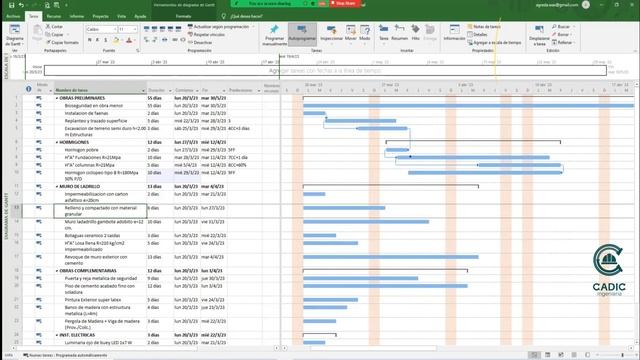Insert a Resumen summary task

[x=399, y=33]
